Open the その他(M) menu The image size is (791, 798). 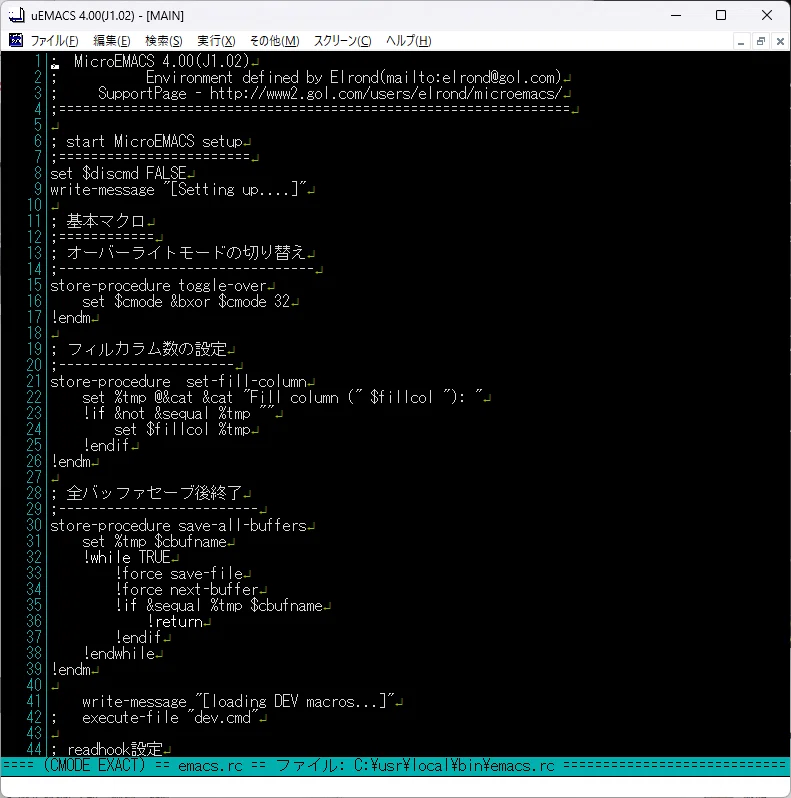274,41
